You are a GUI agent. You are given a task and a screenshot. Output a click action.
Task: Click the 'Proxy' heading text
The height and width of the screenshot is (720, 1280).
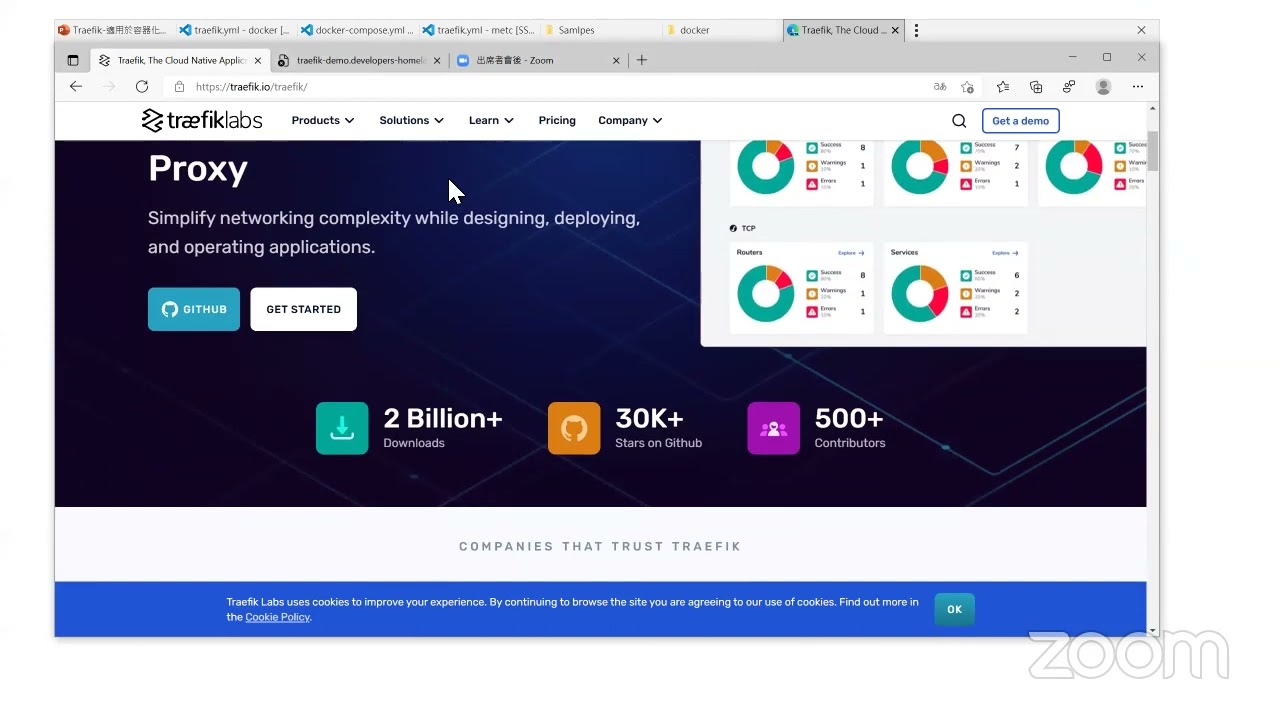click(x=198, y=169)
